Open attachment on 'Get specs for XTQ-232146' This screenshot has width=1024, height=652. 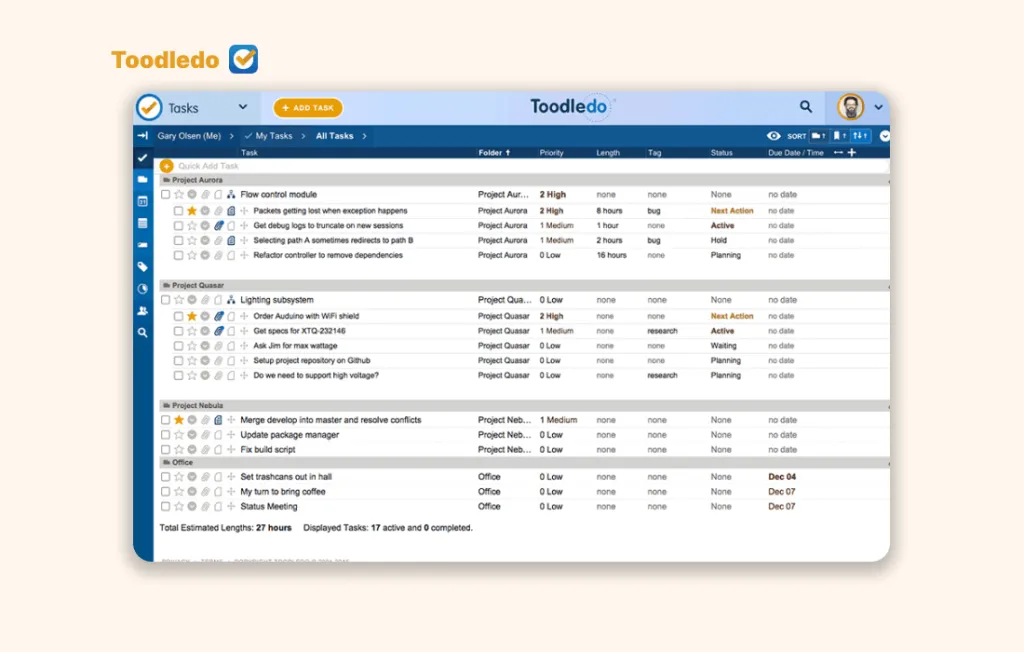click(x=218, y=331)
